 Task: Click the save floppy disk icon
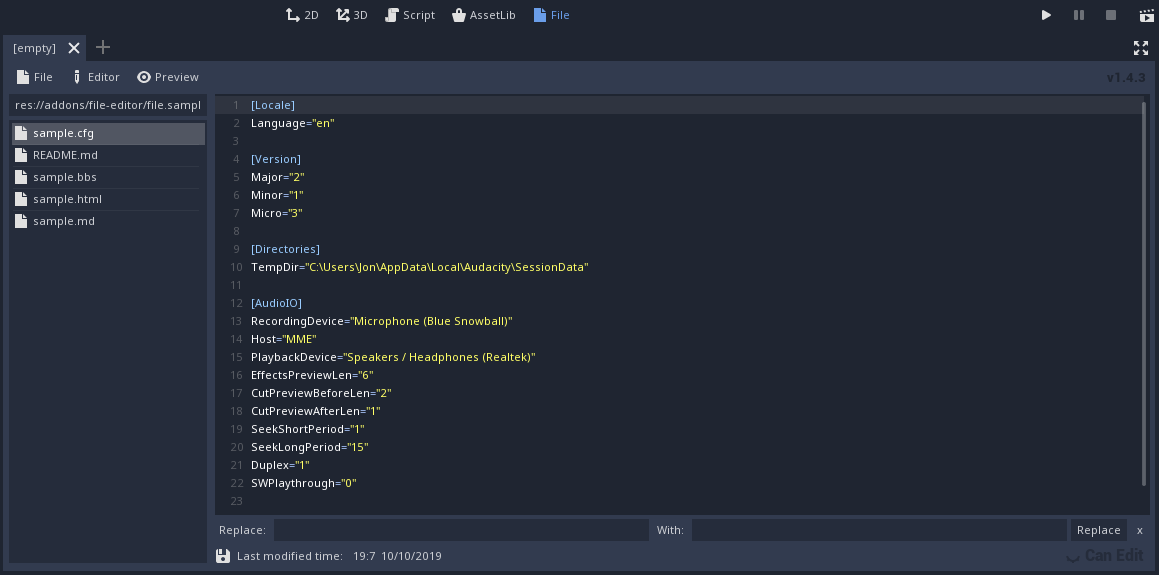[223, 556]
